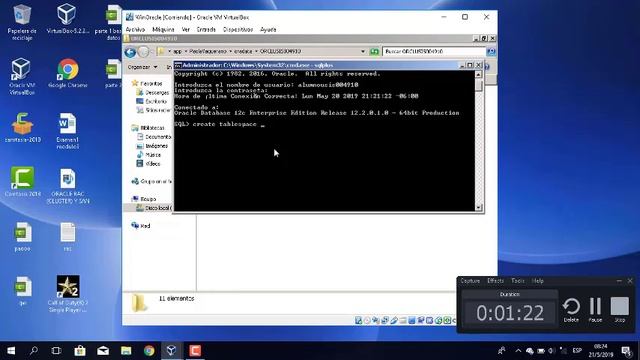Image resolution: width=640 pixels, height=360 pixels.
Task: Open Sitios recientes in the navigation pane
Action: [x=154, y=110]
